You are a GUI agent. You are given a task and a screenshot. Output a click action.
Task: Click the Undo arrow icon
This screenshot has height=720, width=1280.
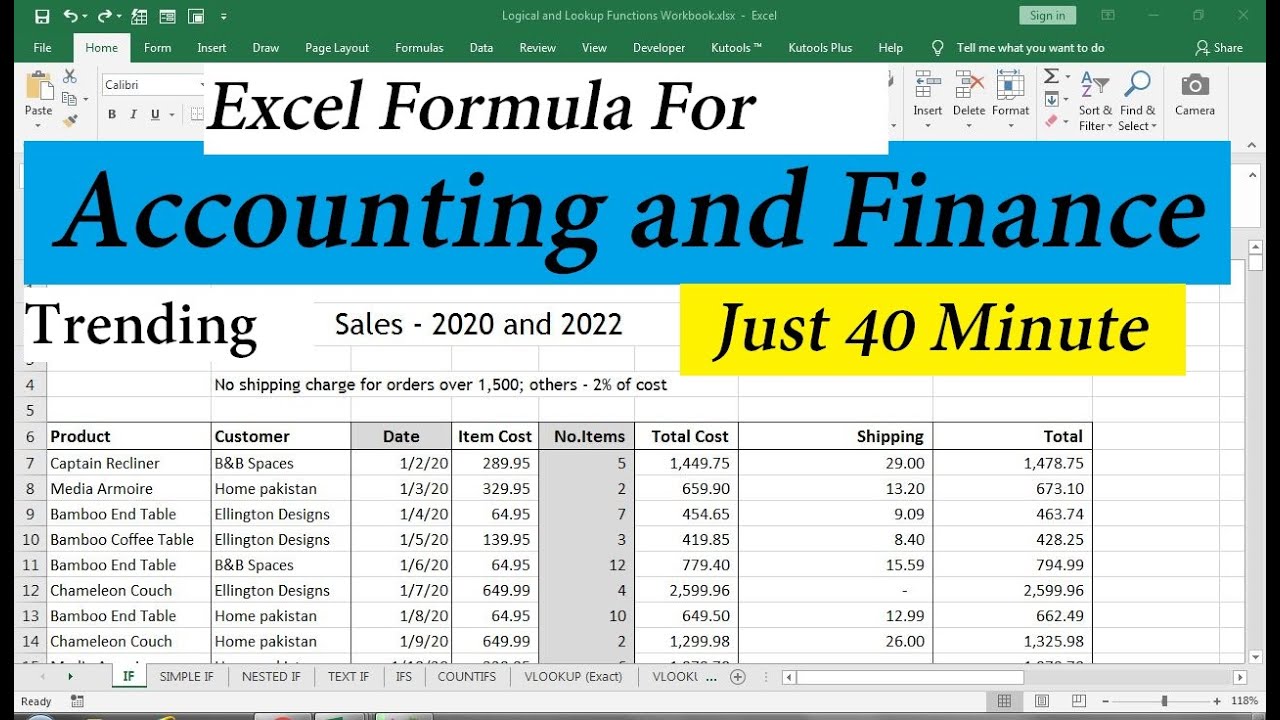pos(70,16)
